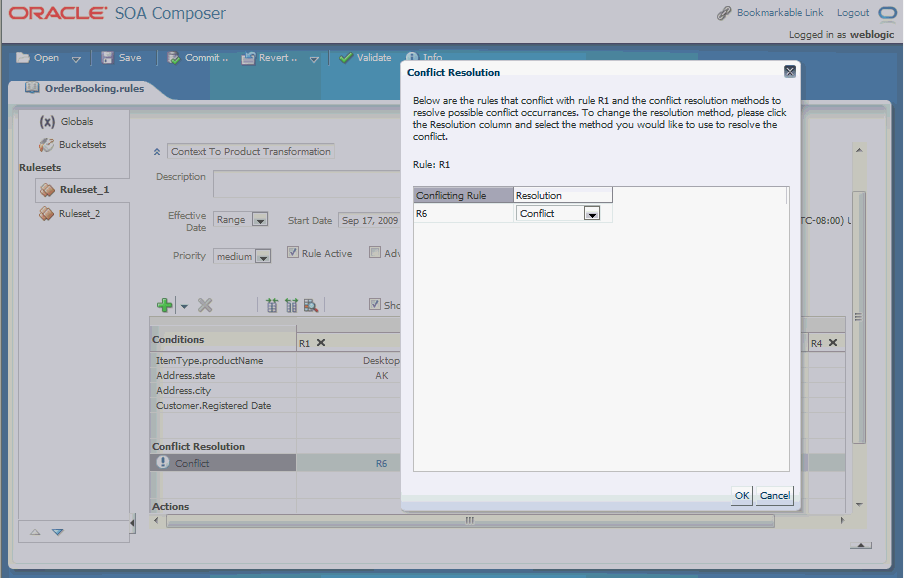Click the Save disk icon

tap(107, 58)
